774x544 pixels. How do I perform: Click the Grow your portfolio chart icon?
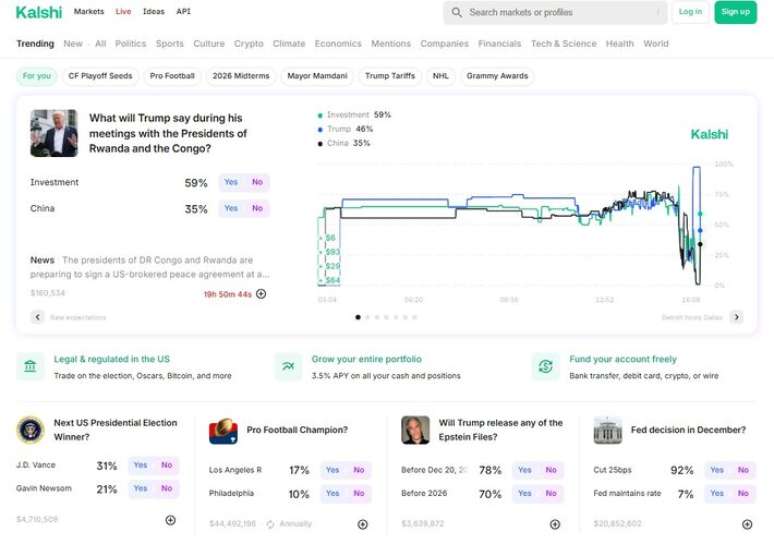(x=288, y=367)
